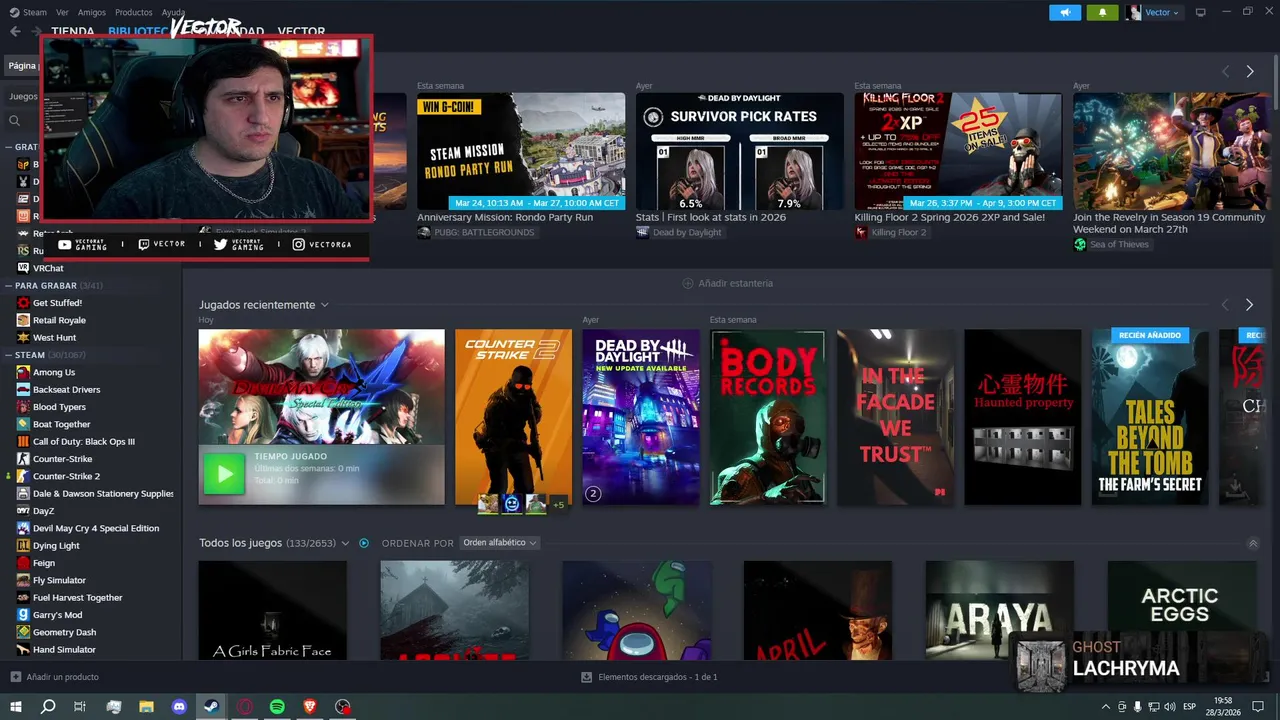Click the back navigation arrow in Steam
Image resolution: width=1280 pixels, height=720 pixels.
(x=15, y=31)
